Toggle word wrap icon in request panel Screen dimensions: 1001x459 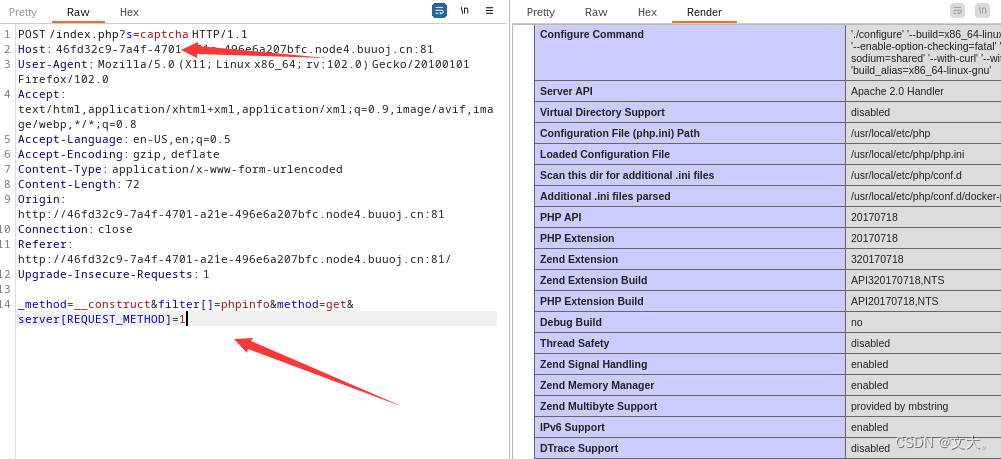point(439,11)
